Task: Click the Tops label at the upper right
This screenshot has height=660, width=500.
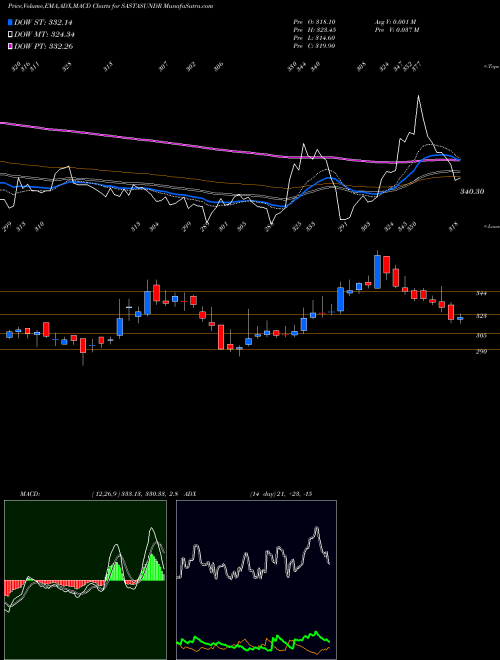Action: (x=491, y=67)
